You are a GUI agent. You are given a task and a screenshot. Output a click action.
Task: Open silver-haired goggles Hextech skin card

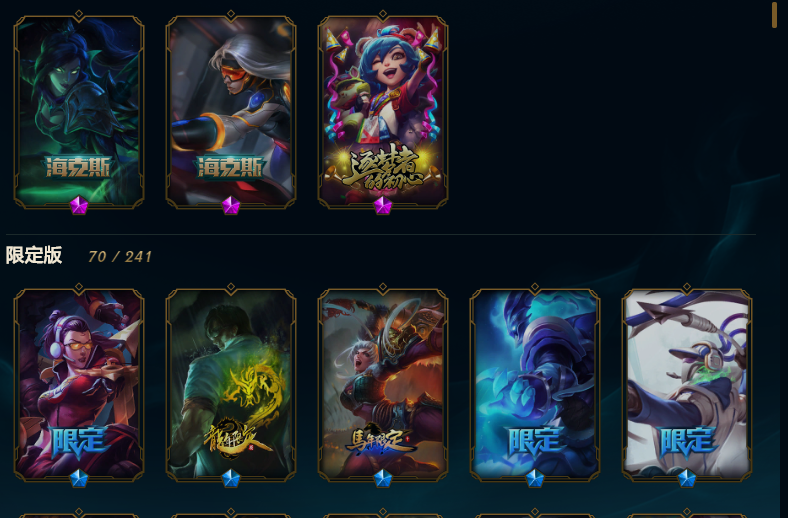click(x=231, y=112)
